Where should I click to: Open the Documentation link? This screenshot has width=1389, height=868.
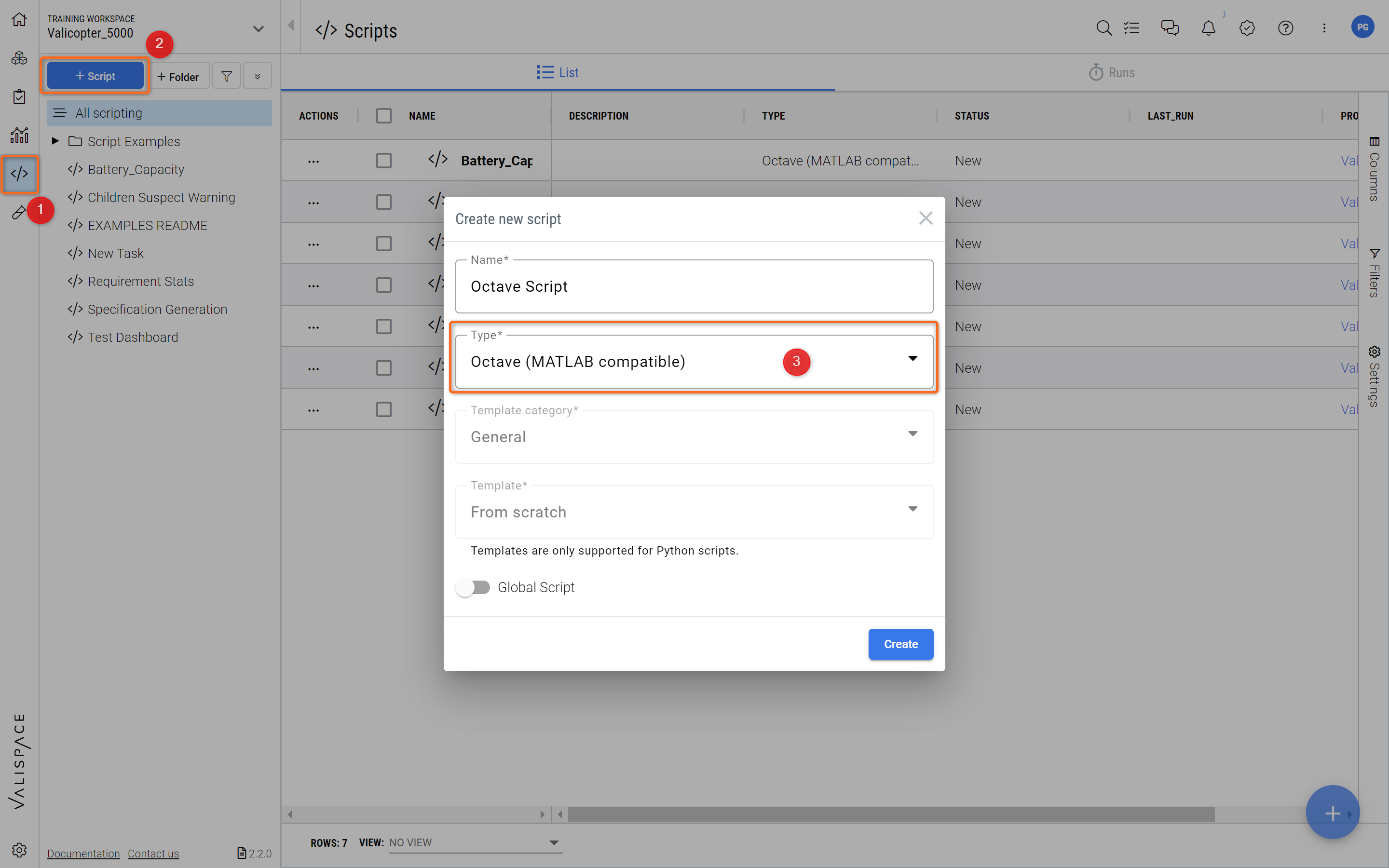[x=84, y=853]
